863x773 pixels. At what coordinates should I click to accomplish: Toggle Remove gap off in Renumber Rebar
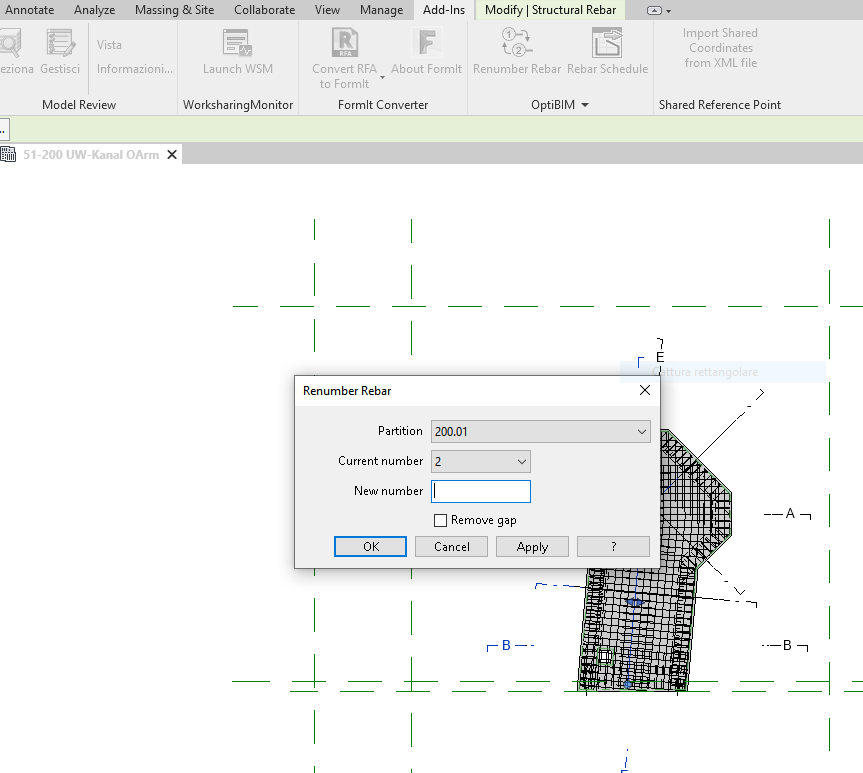(x=440, y=520)
